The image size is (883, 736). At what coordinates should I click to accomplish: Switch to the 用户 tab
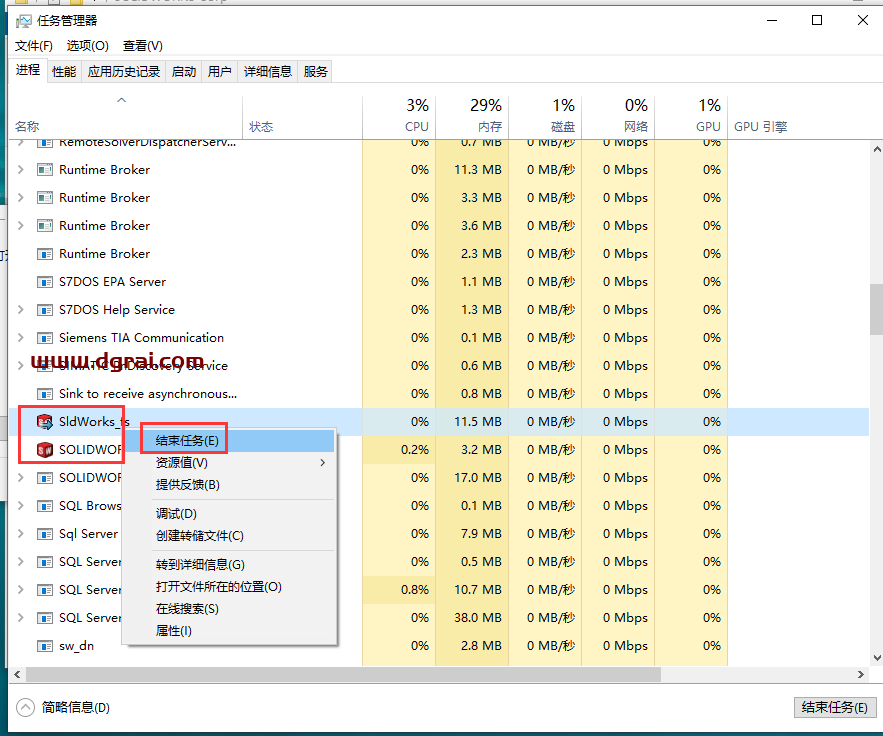220,72
